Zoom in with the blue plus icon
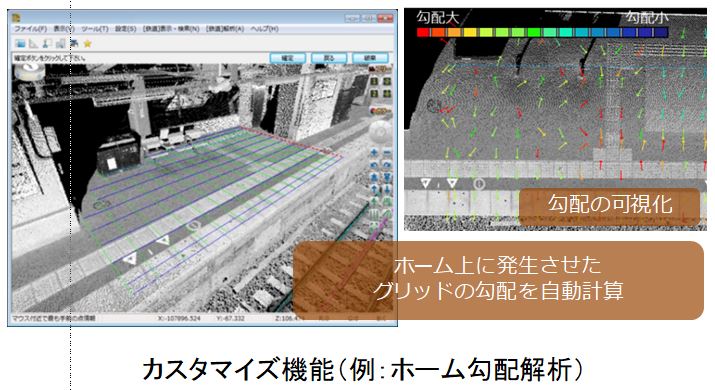The width and height of the screenshot is (715, 390). coord(374,153)
